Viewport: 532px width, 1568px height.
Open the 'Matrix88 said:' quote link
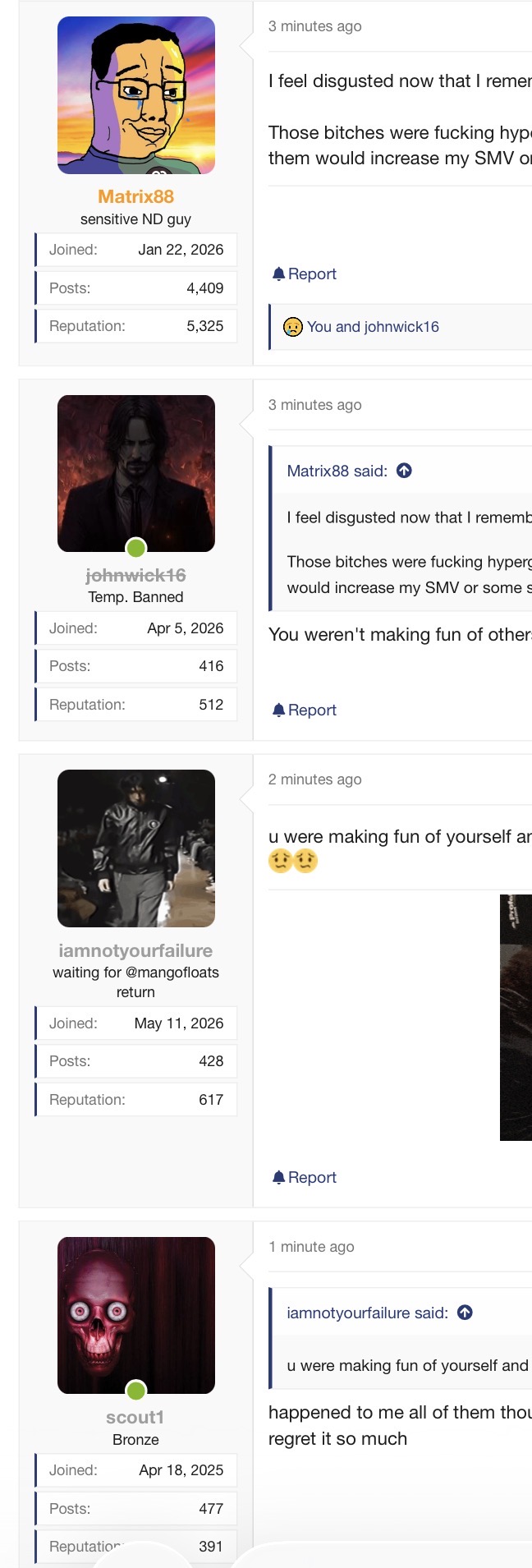tap(337, 471)
